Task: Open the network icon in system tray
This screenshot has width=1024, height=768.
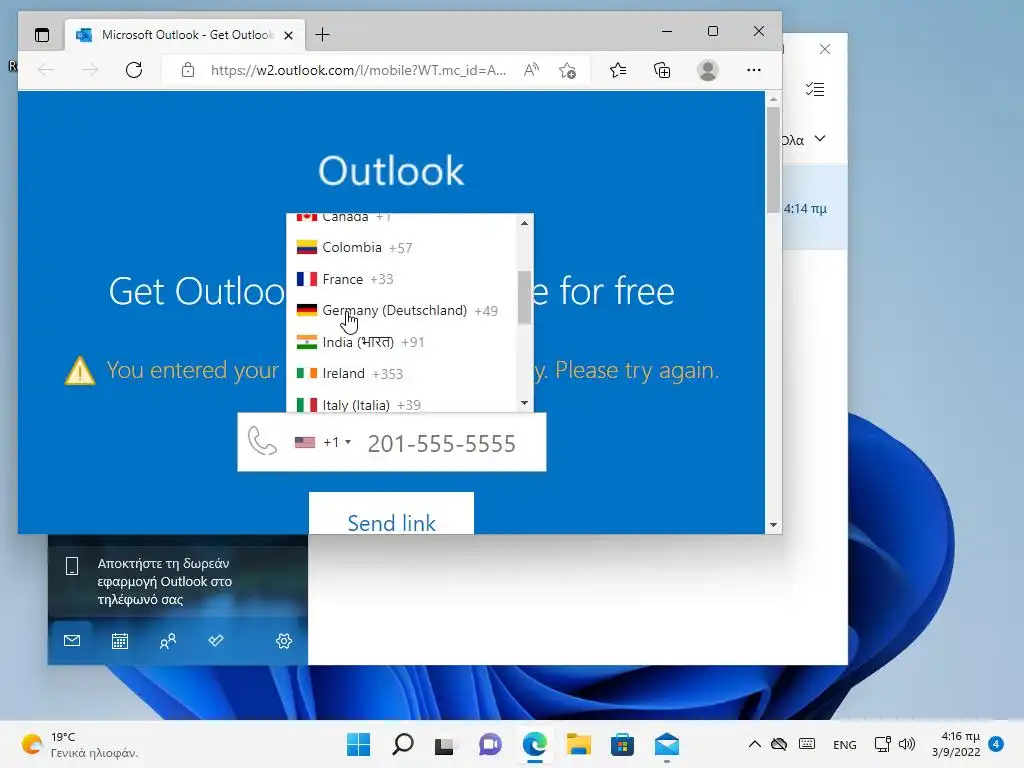Action: click(x=882, y=744)
